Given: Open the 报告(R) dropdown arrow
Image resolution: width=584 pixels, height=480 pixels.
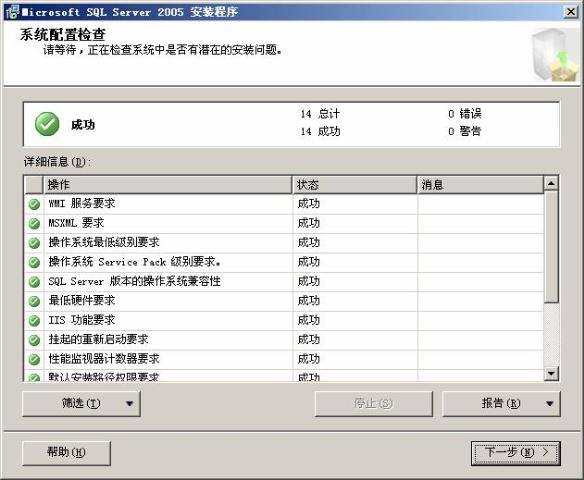Looking at the screenshot, I should pyautogui.click(x=550, y=404).
